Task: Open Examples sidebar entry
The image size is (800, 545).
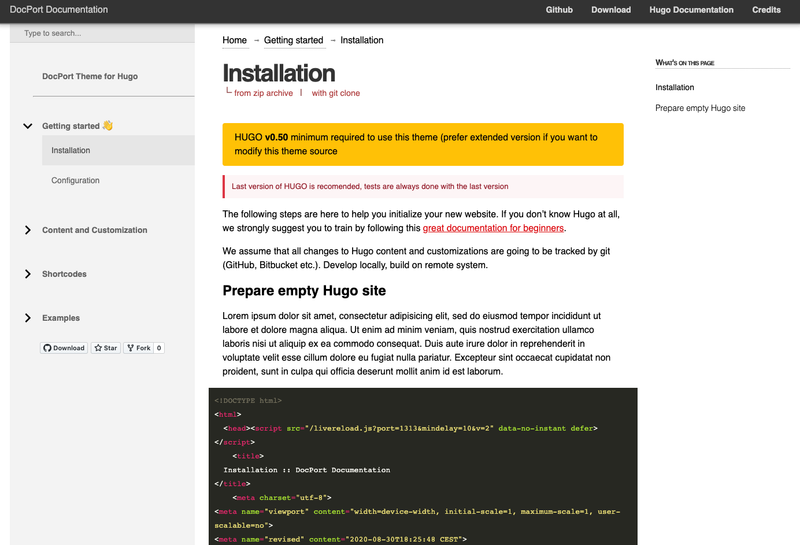Action: click(x=61, y=318)
